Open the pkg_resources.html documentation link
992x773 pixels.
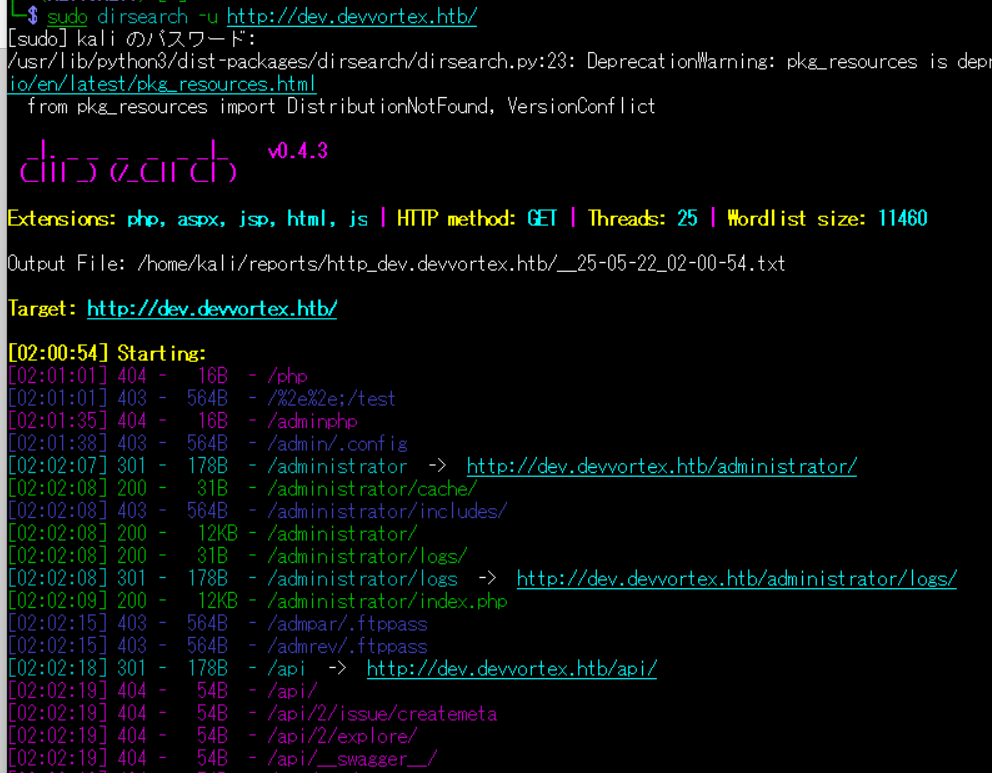point(162,84)
